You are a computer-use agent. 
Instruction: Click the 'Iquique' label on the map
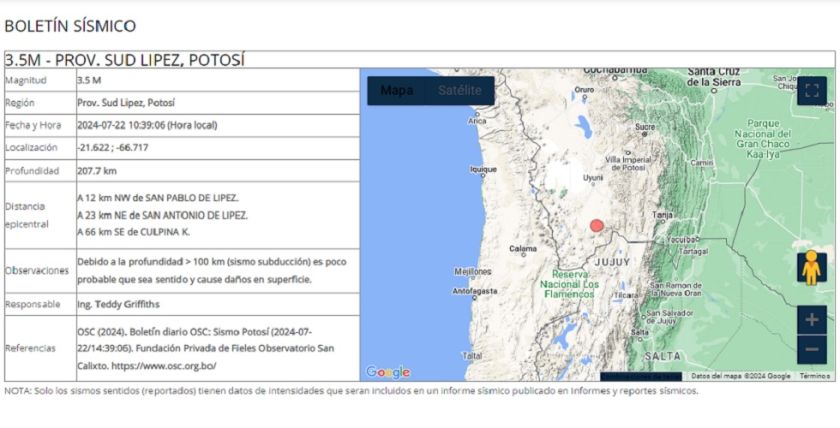483,169
